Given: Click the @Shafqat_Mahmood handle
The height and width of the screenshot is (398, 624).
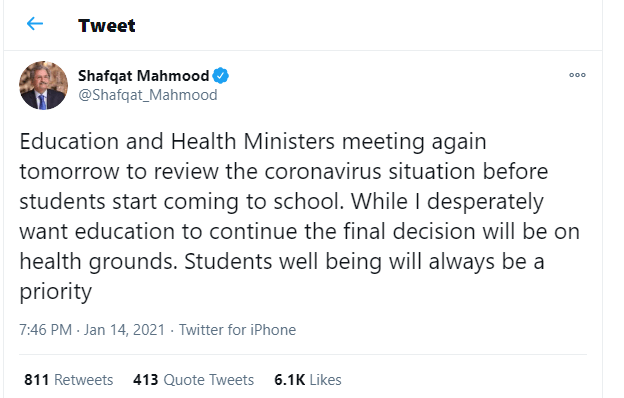Looking at the screenshot, I should [148, 95].
